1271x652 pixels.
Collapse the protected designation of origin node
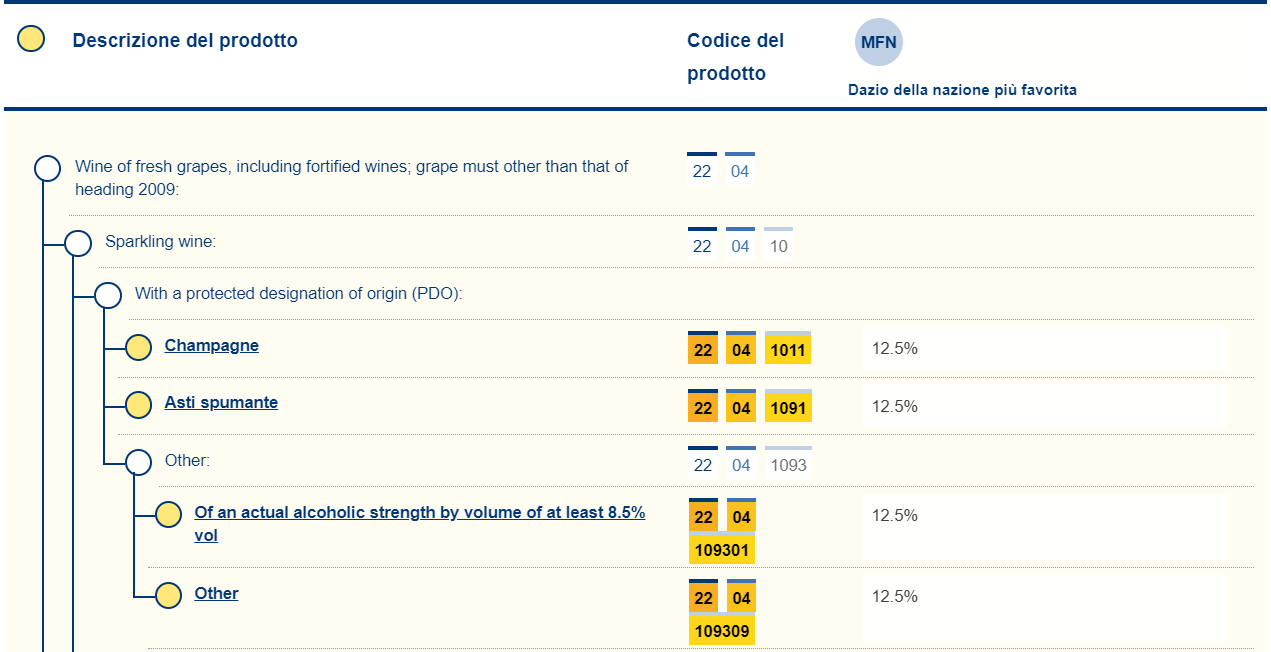tap(108, 295)
